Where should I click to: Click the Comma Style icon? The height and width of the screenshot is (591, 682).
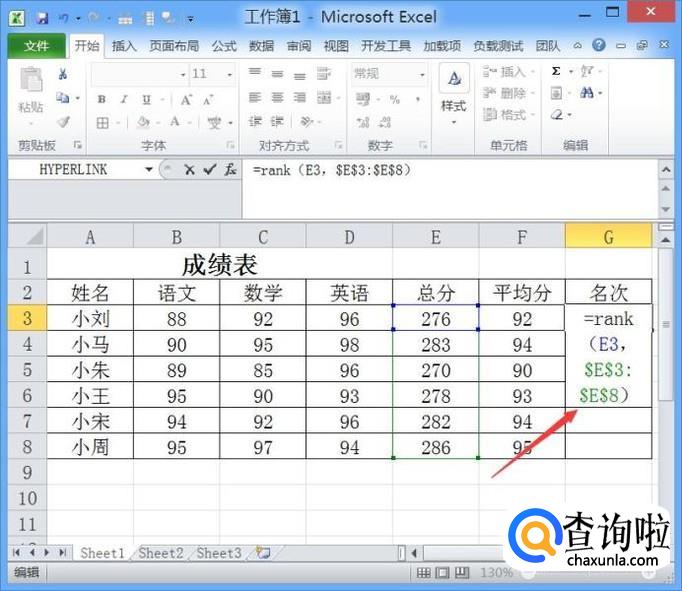tap(418, 100)
